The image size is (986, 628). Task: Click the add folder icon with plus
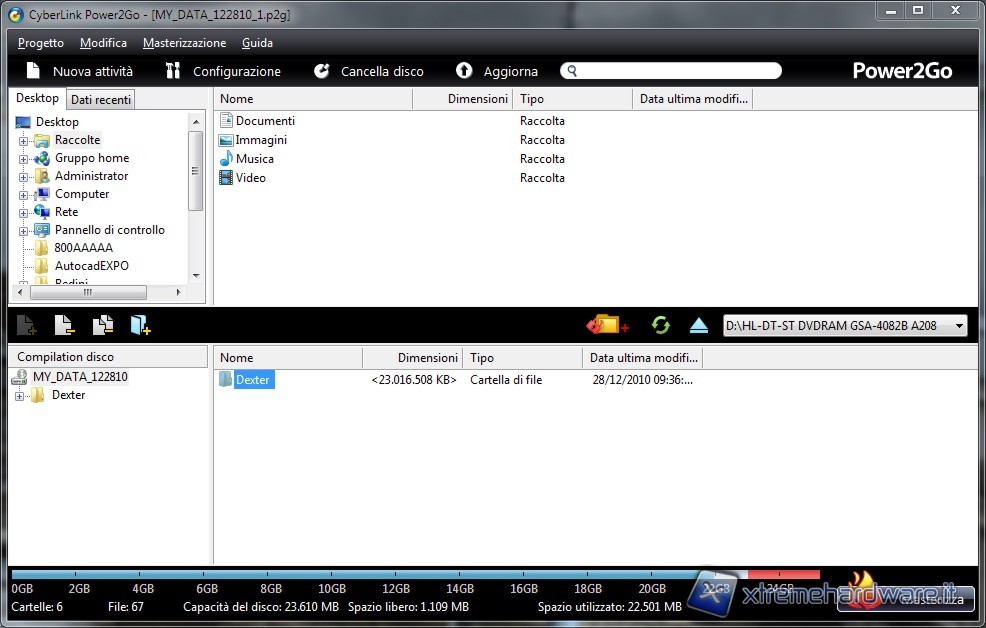pos(140,325)
